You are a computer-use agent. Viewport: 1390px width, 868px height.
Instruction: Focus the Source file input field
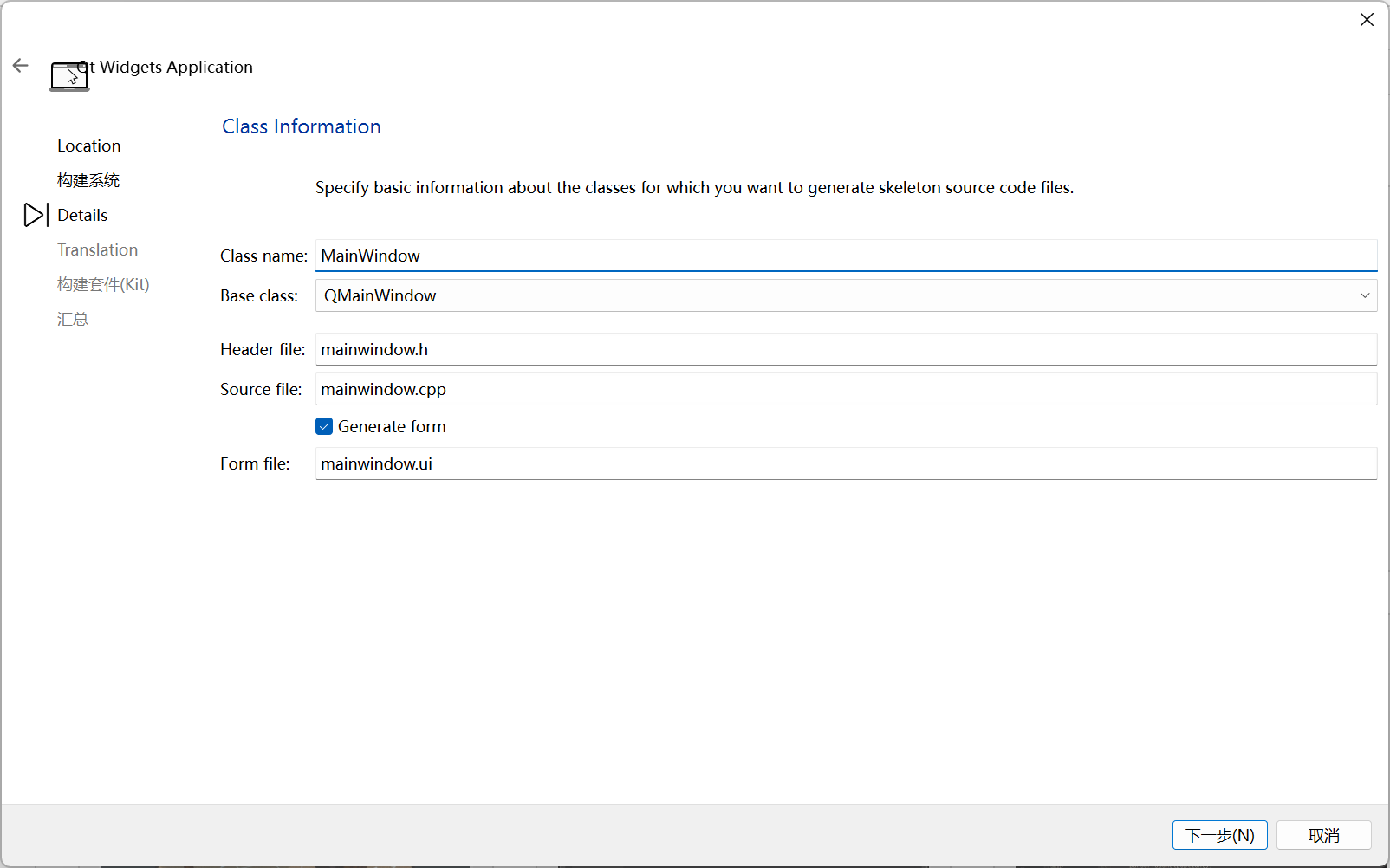point(846,389)
